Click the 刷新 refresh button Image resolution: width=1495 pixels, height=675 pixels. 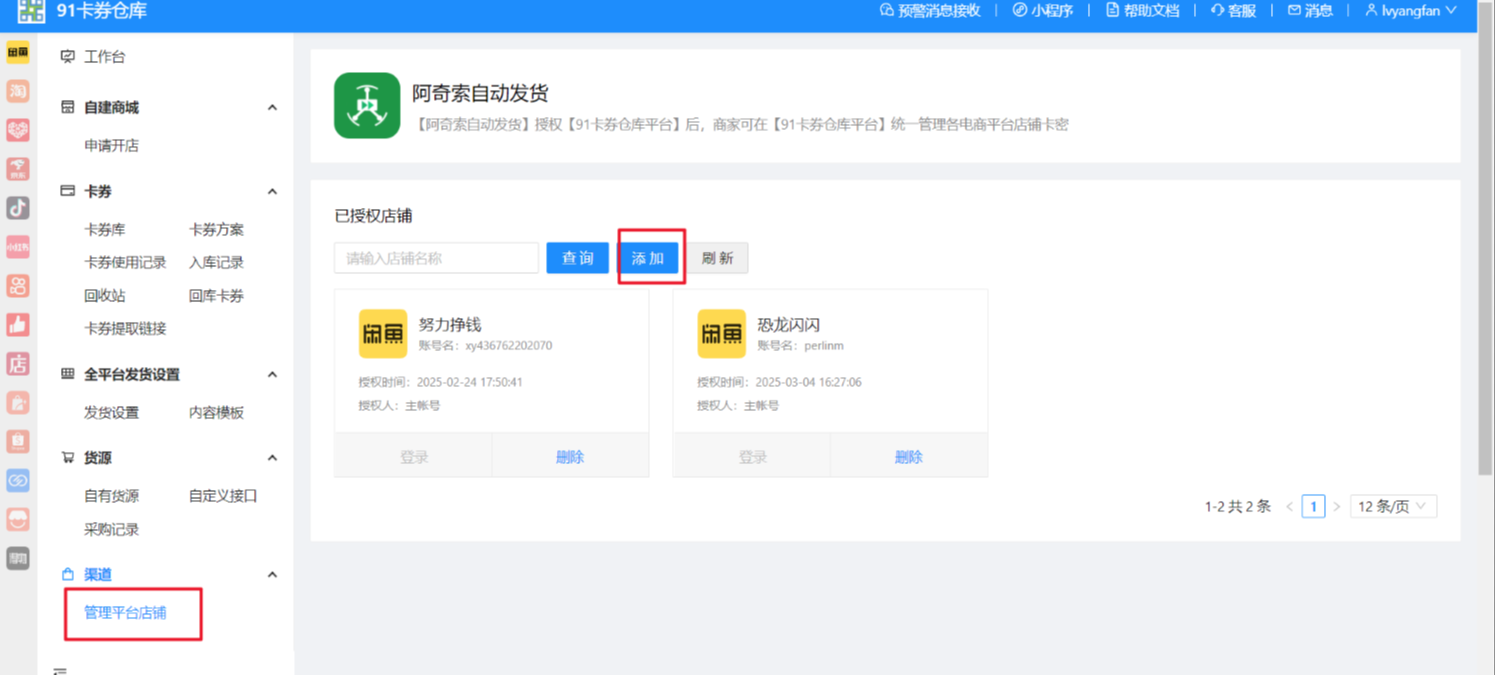pyautogui.click(x=718, y=258)
